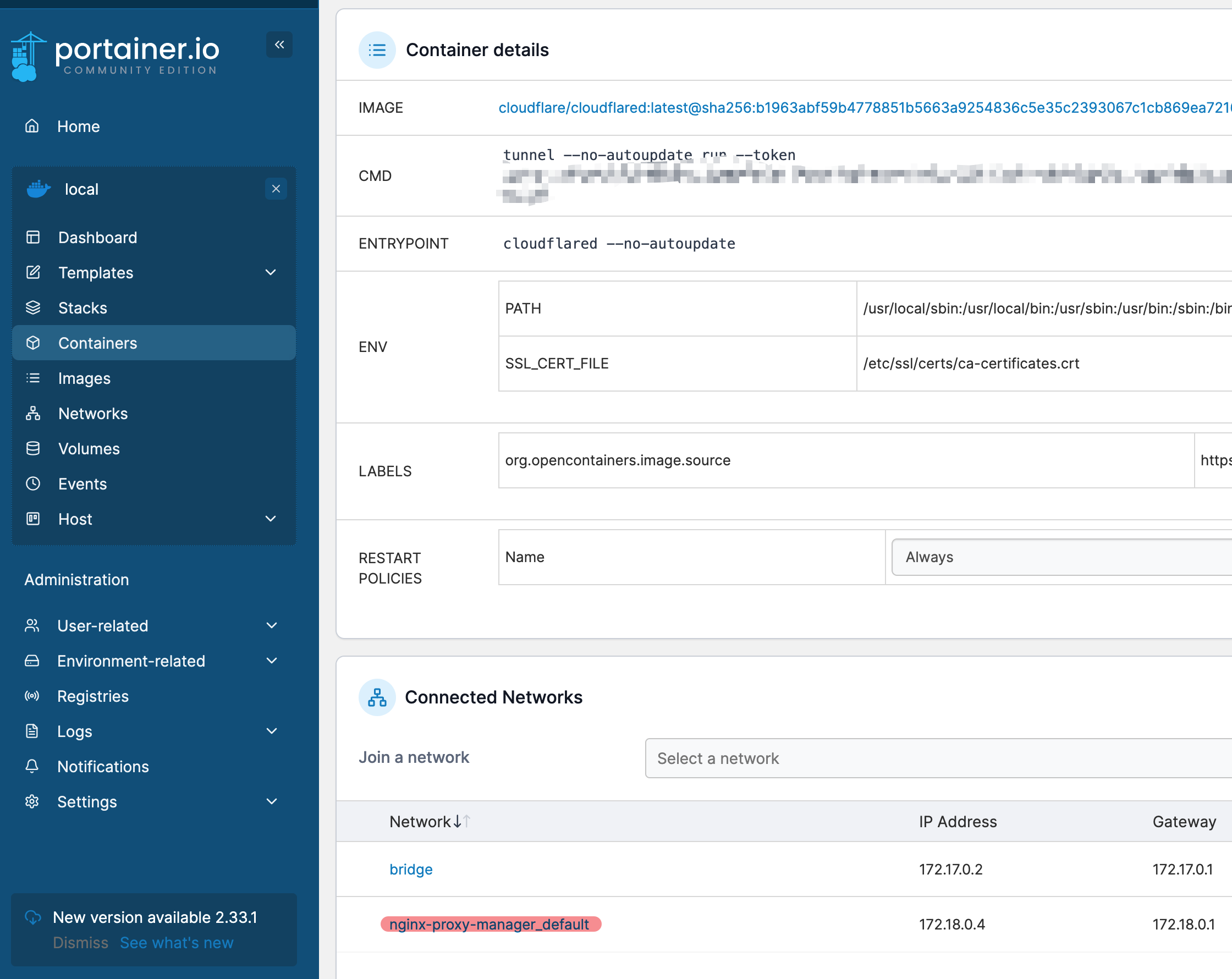This screenshot has height=979, width=1232.
Task: Click the Templates edit icon
Action: click(33, 272)
